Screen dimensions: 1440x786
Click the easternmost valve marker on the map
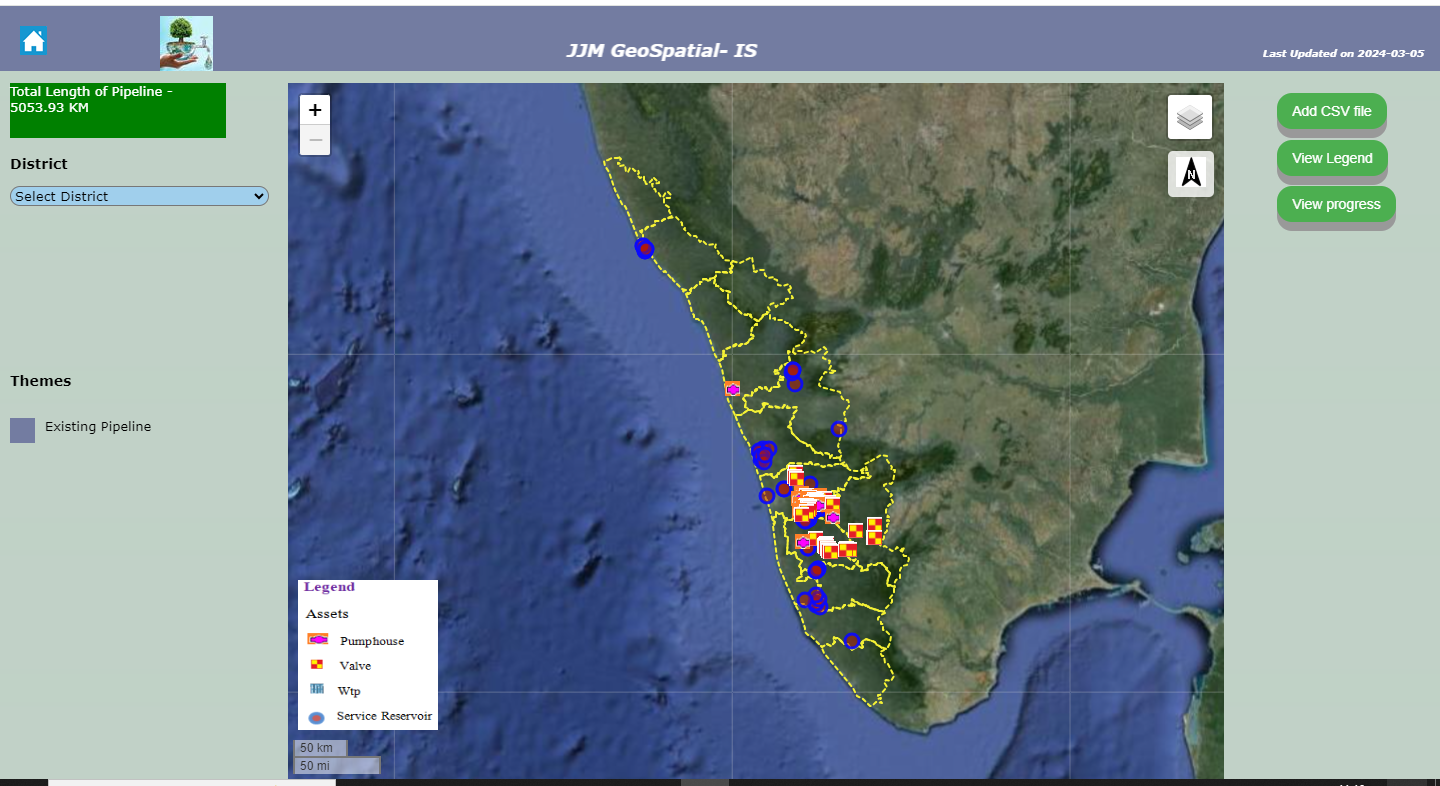pos(875,530)
